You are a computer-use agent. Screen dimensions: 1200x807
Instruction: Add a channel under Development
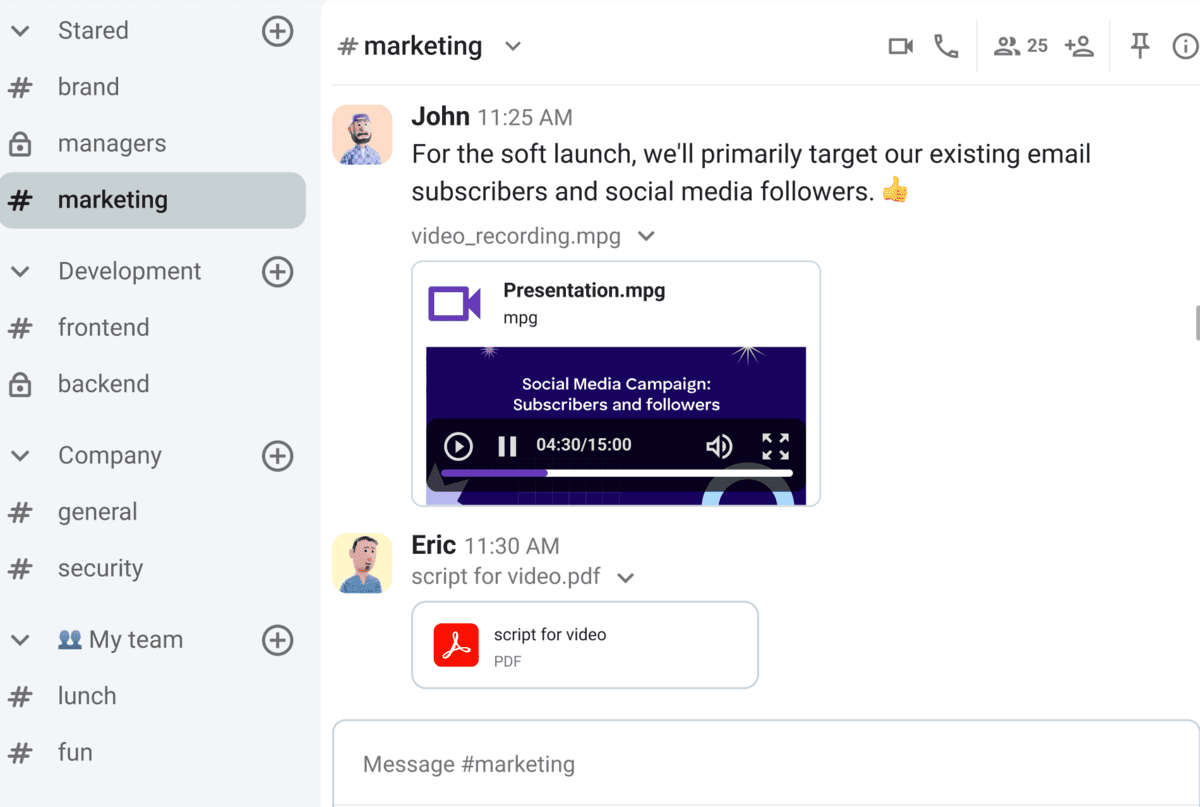[277, 271]
